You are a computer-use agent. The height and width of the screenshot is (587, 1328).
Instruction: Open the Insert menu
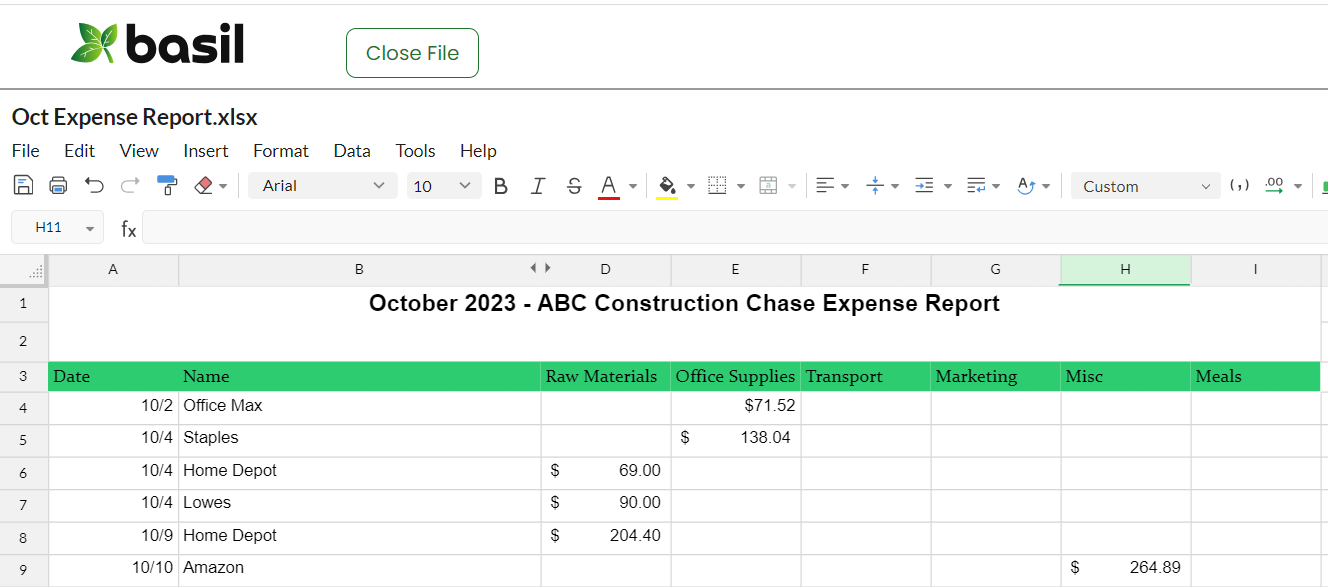point(206,151)
